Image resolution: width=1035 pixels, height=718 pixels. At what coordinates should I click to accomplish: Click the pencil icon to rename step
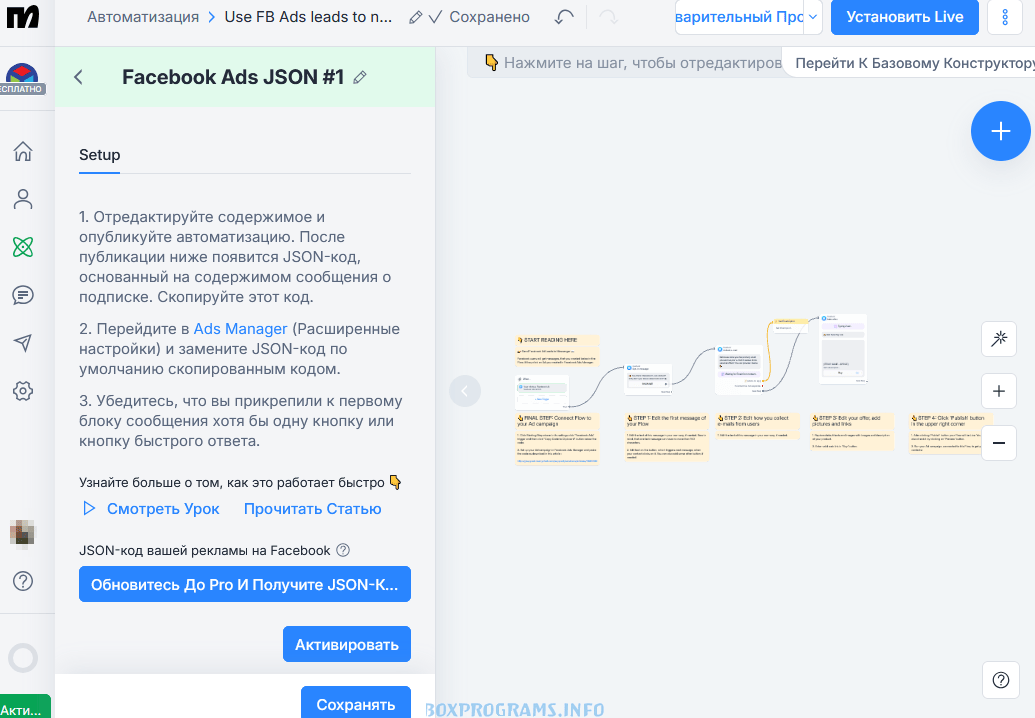pyautogui.click(x=360, y=77)
